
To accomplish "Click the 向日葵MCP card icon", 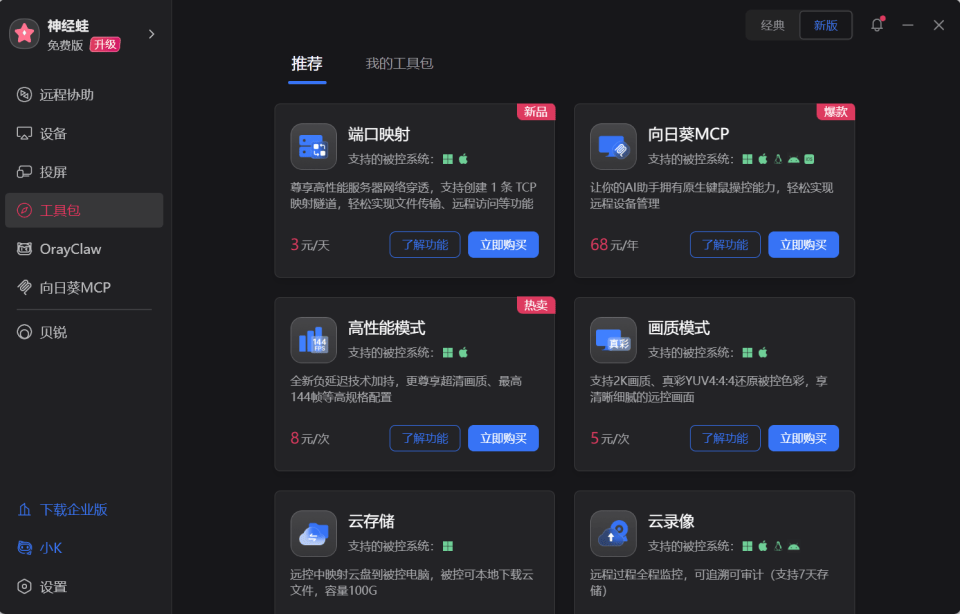I will [613, 147].
